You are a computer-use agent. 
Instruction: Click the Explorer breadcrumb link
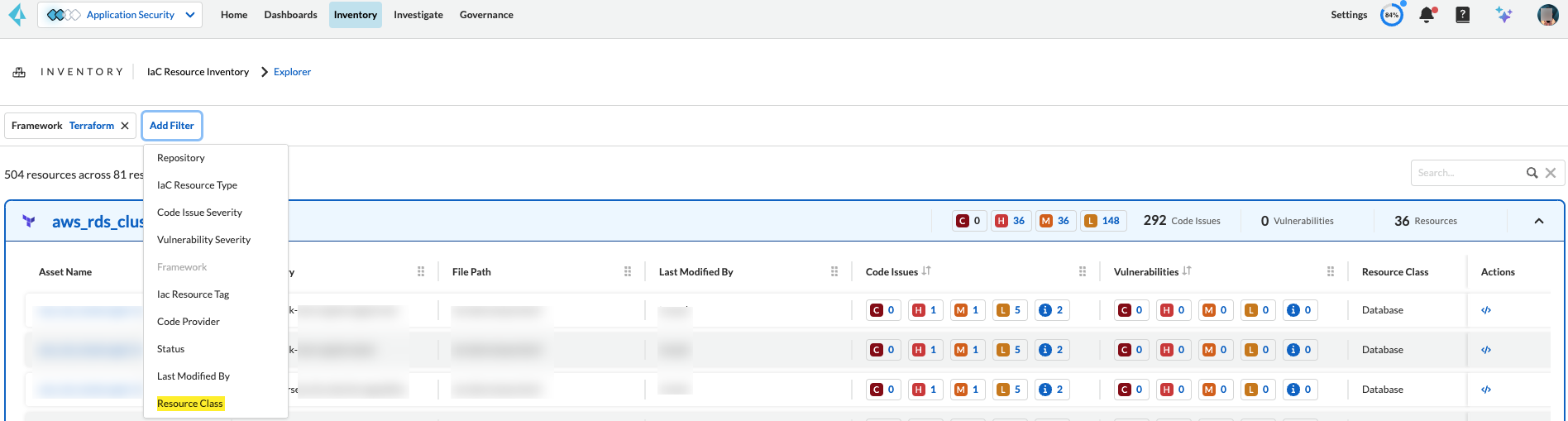(292, 72)
